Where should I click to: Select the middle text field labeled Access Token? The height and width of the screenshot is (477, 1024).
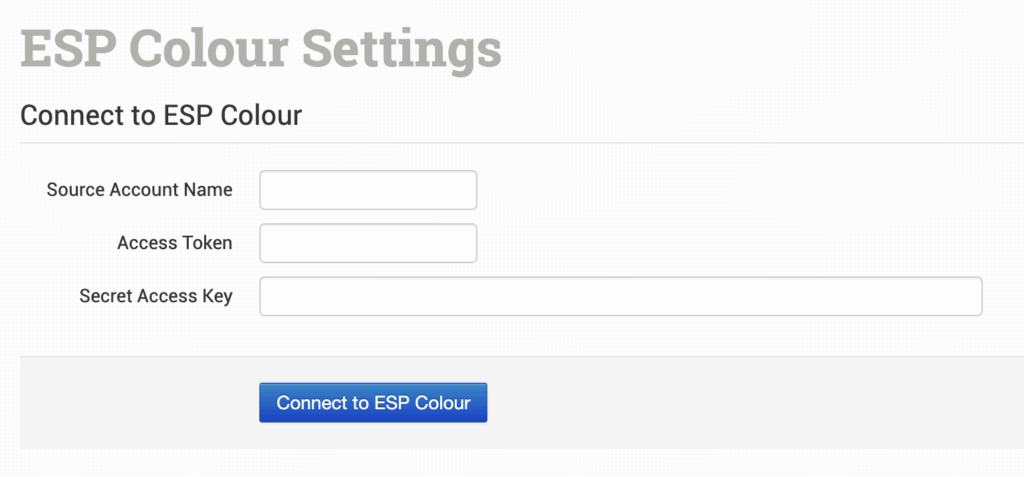368,243
